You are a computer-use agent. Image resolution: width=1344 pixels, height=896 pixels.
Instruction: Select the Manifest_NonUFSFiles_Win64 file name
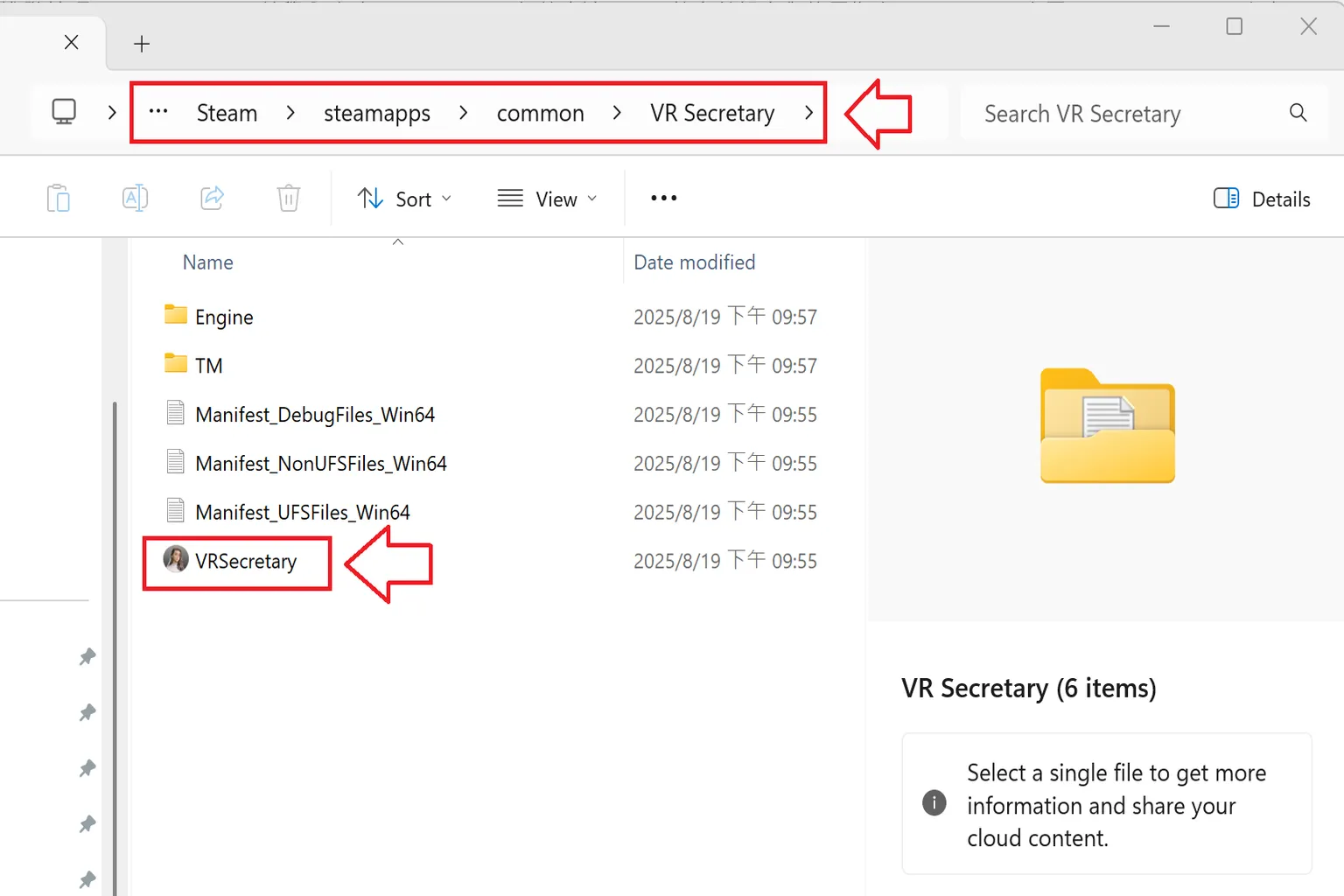coord(321,464)
